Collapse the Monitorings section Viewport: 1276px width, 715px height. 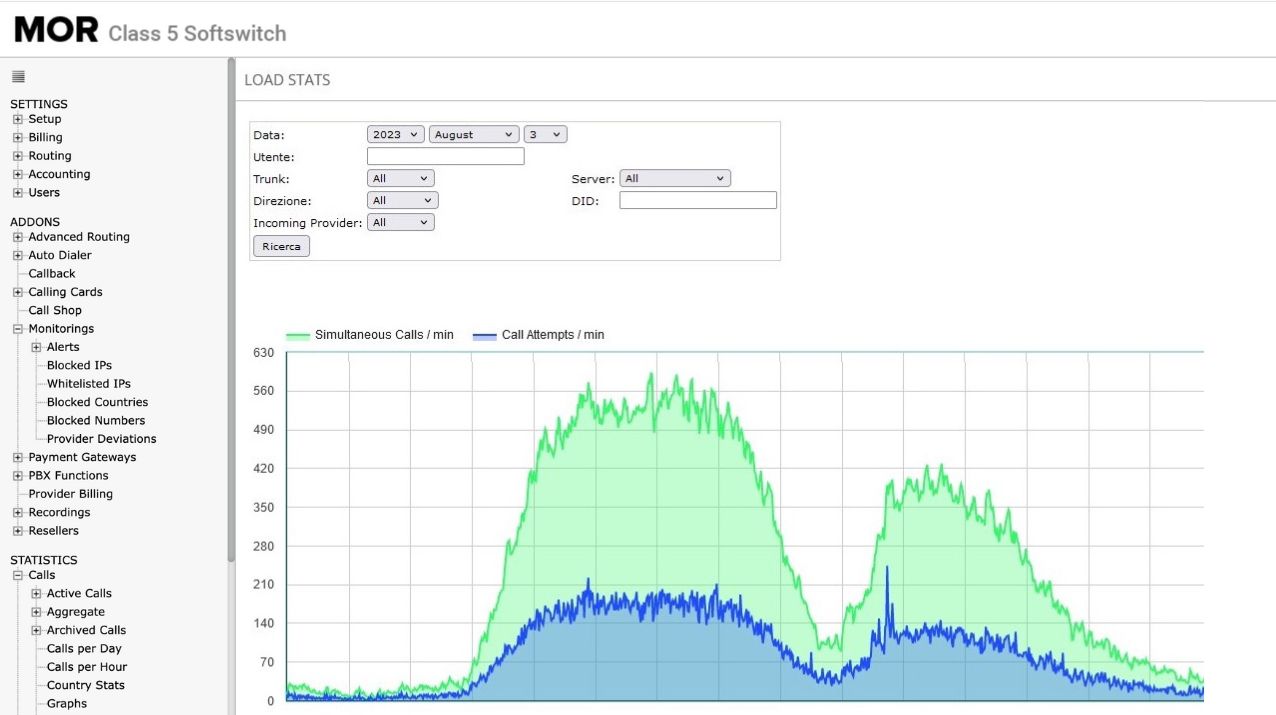pyautogui.click(x=16, y=328)
